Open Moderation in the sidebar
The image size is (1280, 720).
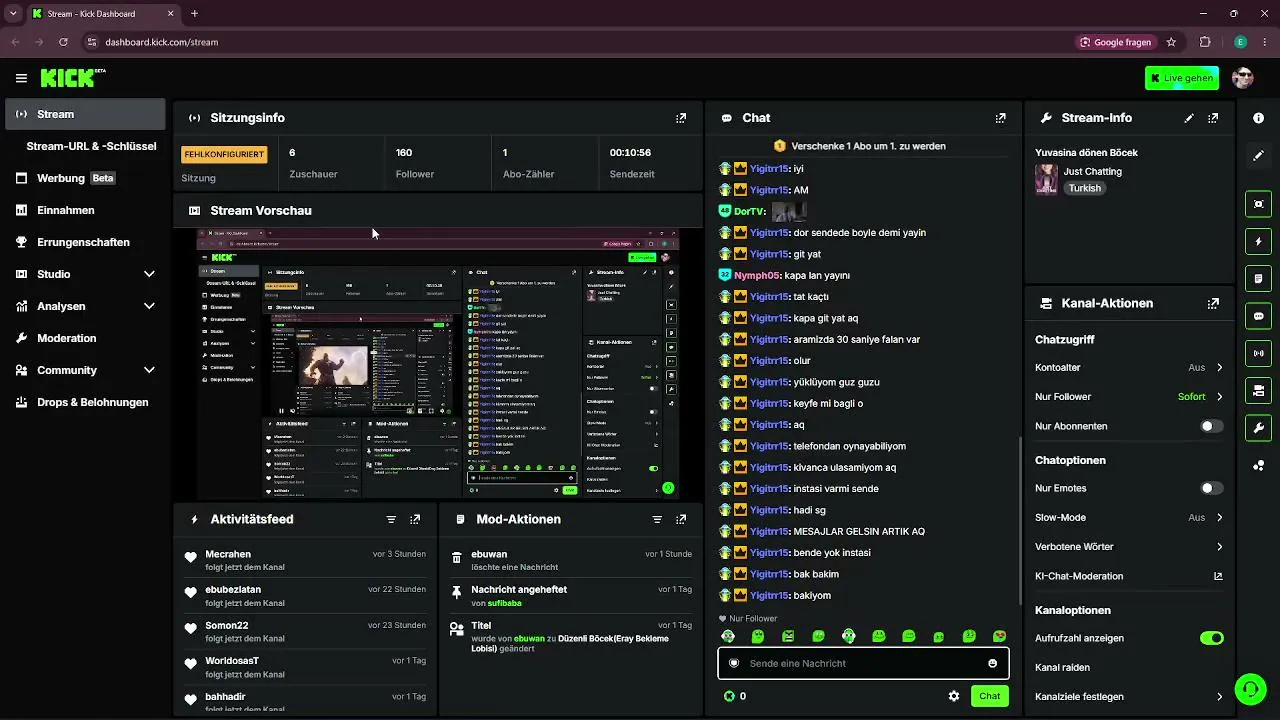pyautogui.click(x=85, y=338)
